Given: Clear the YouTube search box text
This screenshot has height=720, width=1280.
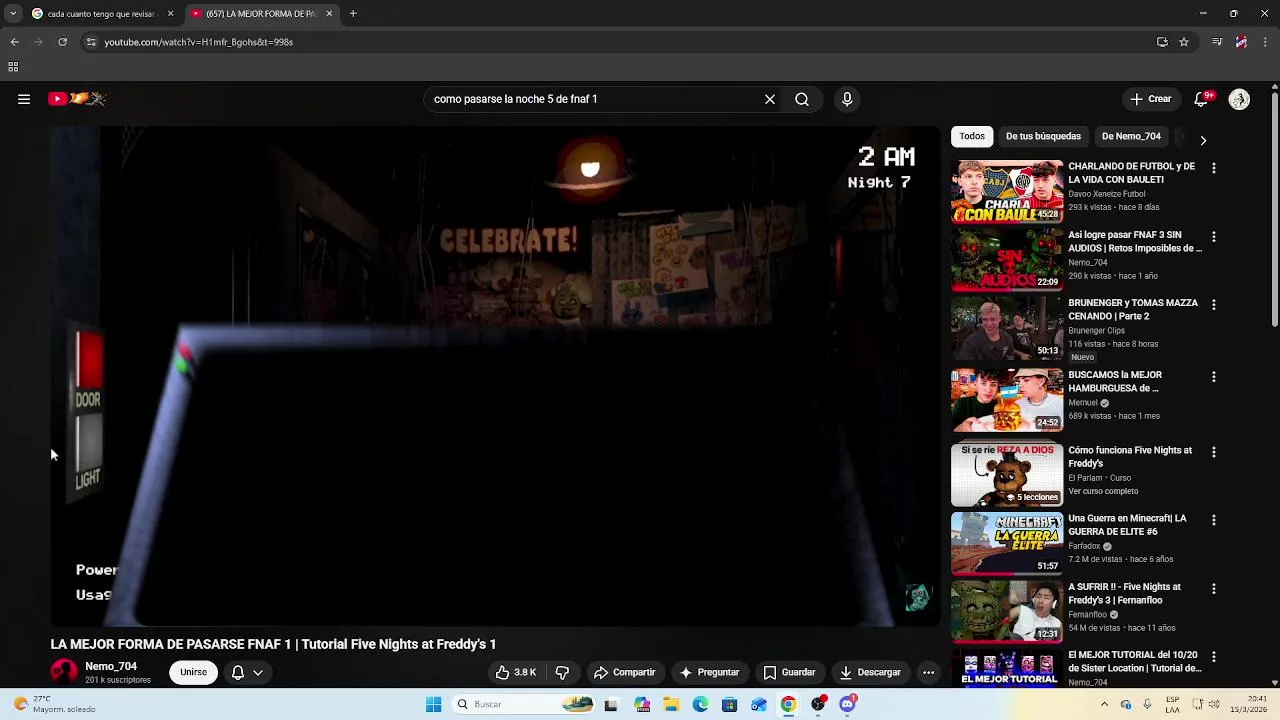Looking at the screenshot, I should 770,99.
